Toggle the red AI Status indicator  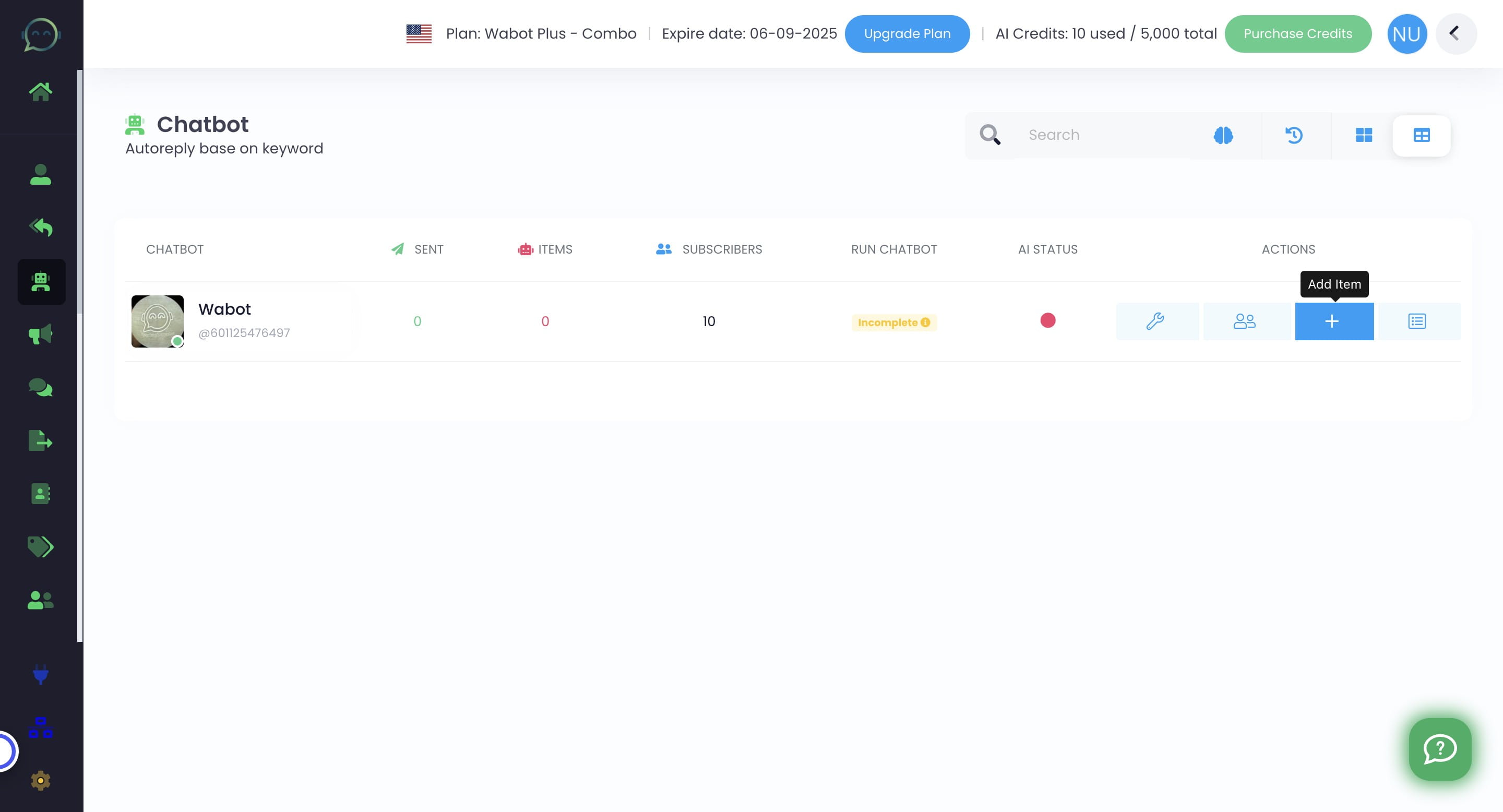(x=1047, y=320)
